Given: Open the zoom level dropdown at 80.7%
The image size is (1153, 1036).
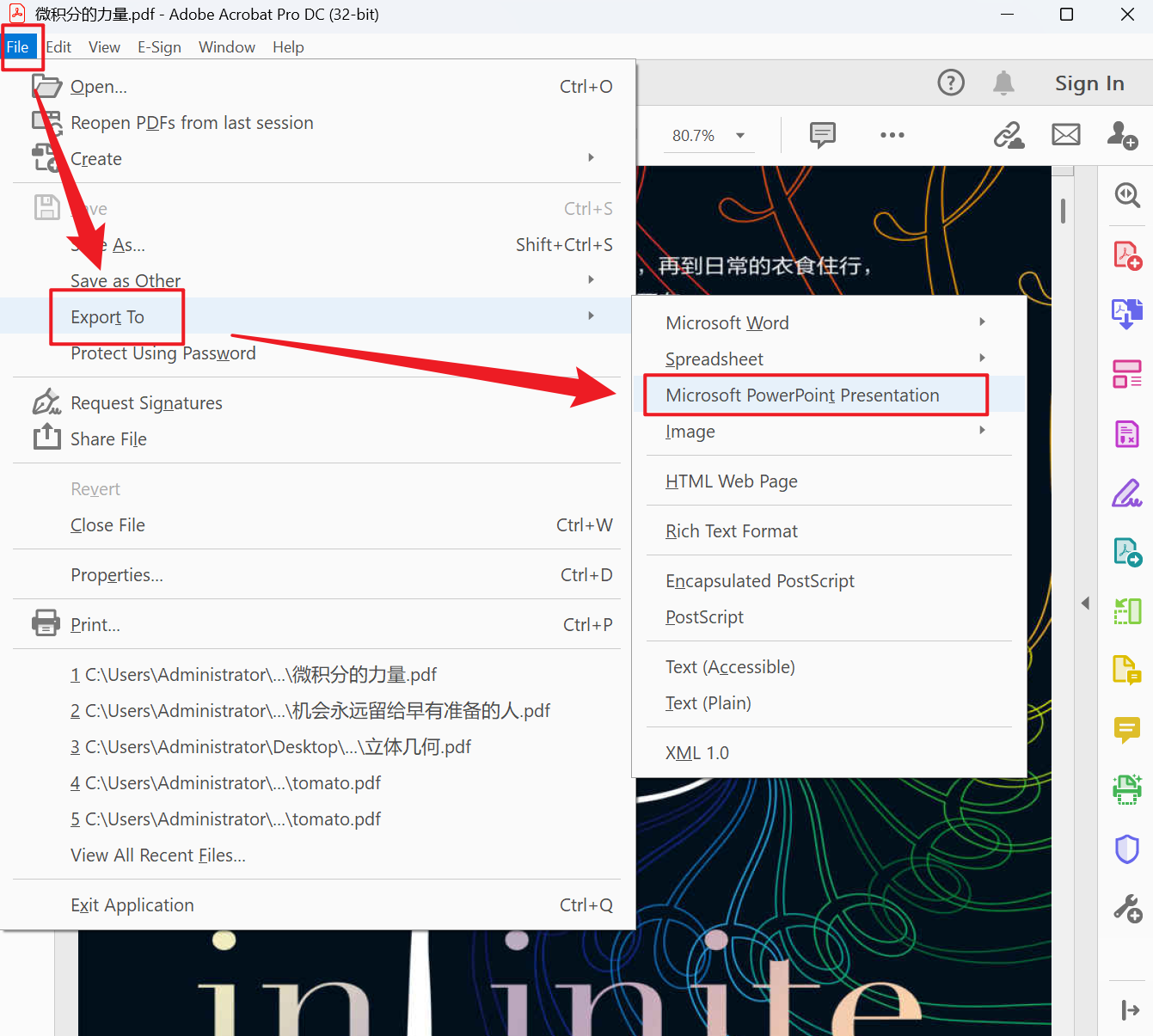Looking at the screenshot, I should click(x=739, y=136).
